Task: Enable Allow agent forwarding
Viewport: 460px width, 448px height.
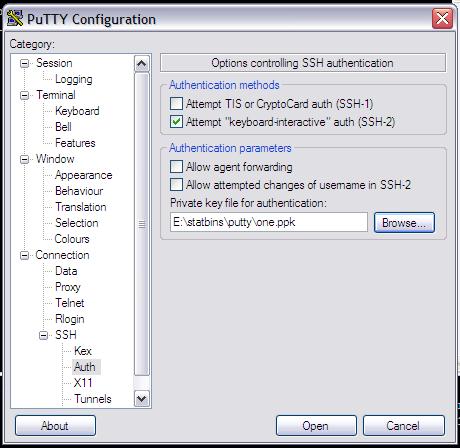Action: (x=176, y=166)
